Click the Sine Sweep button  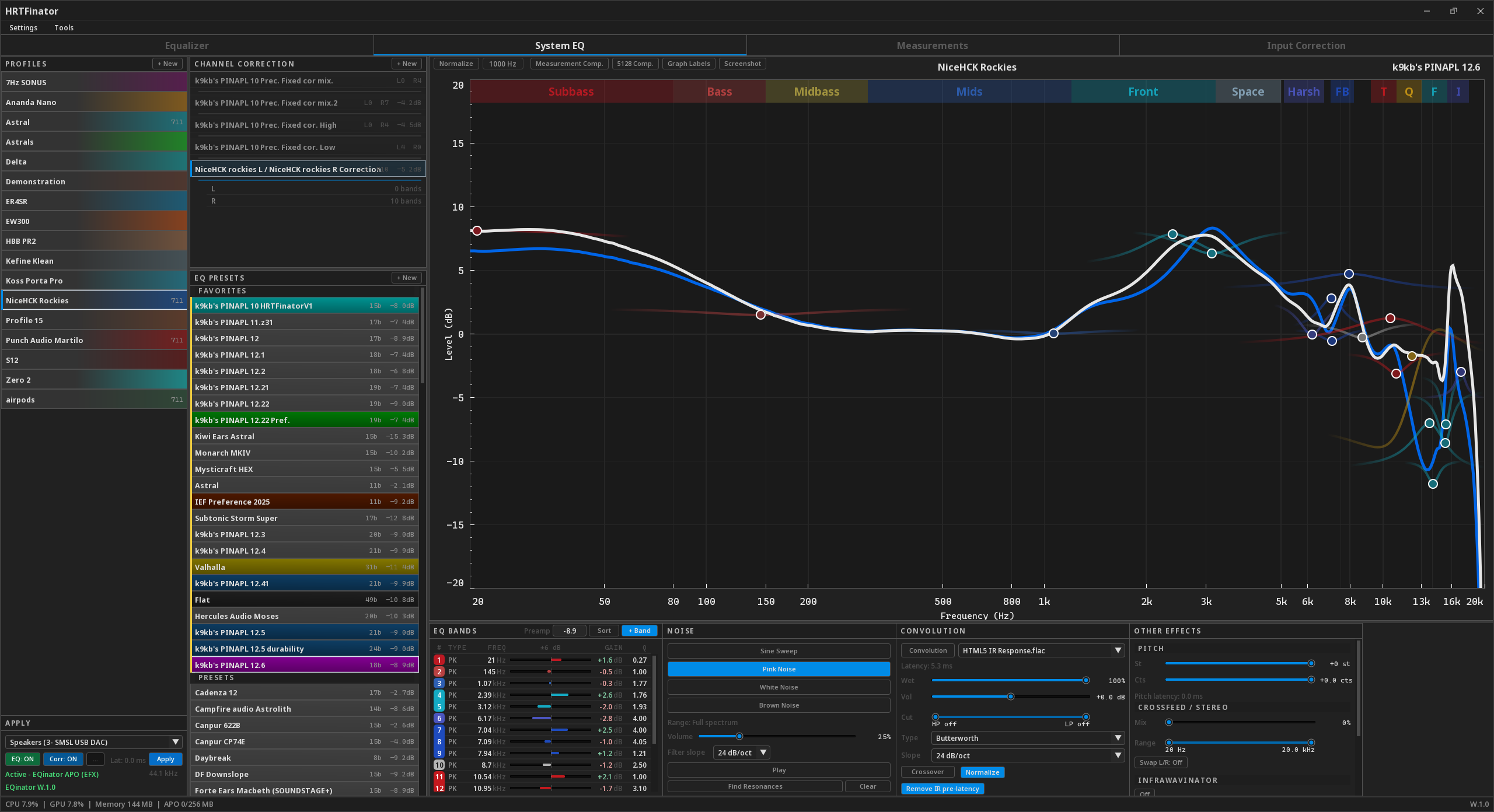tap(779, 651)
